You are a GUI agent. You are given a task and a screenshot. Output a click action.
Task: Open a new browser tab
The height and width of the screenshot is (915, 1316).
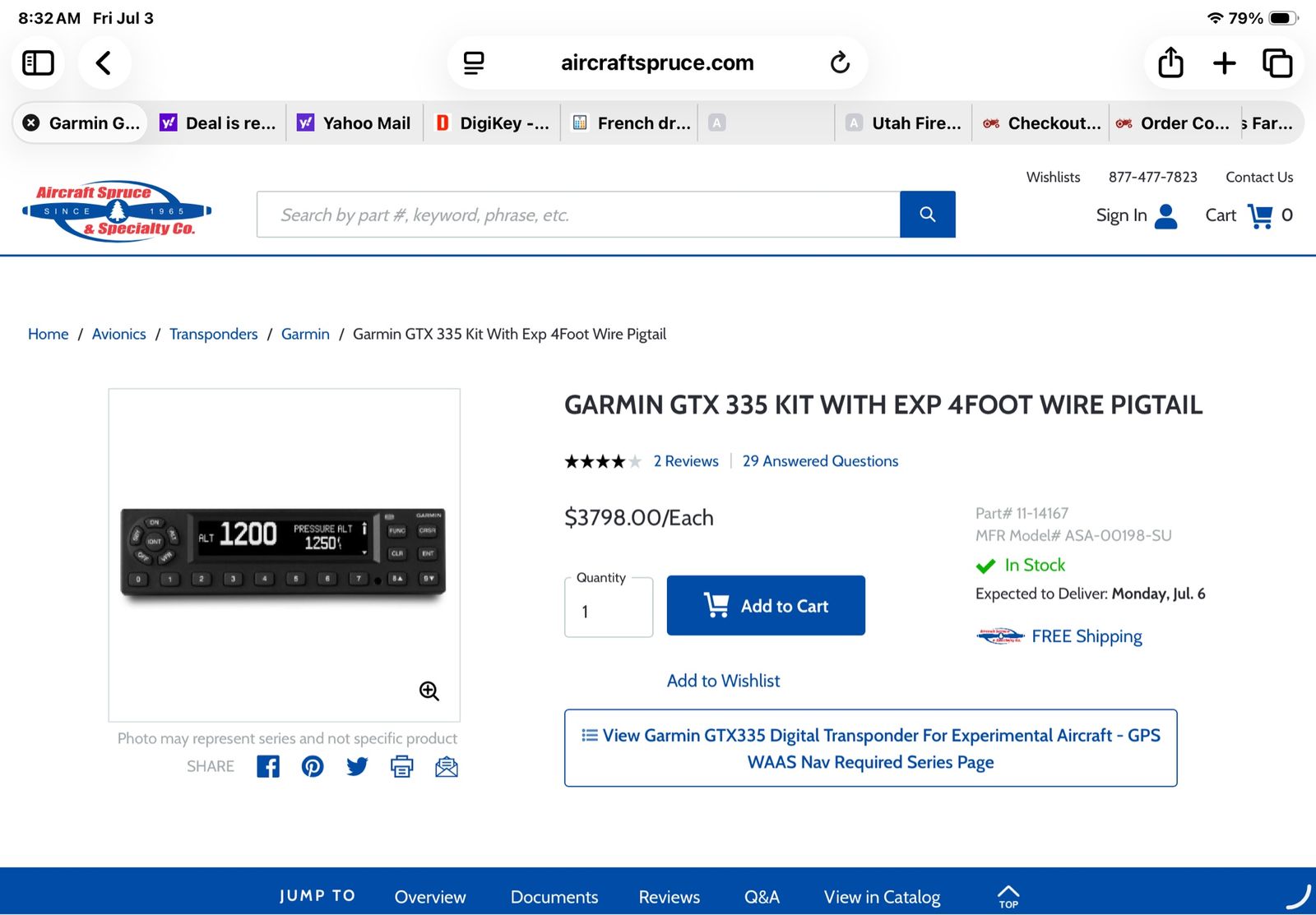point(1225,62)
